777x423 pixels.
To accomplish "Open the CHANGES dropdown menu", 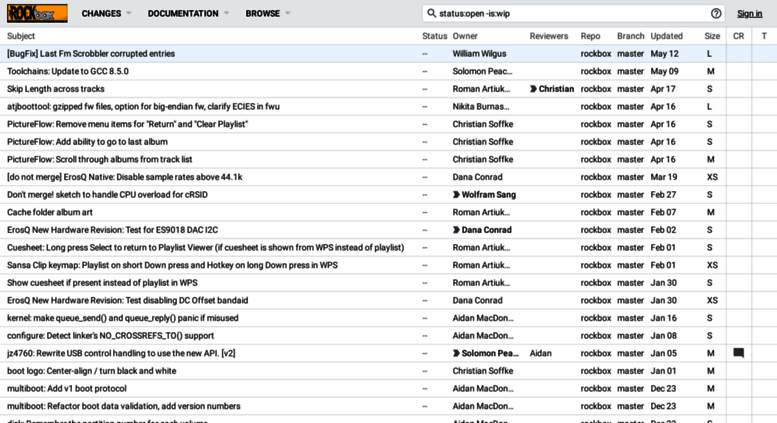I will [106, 13].
